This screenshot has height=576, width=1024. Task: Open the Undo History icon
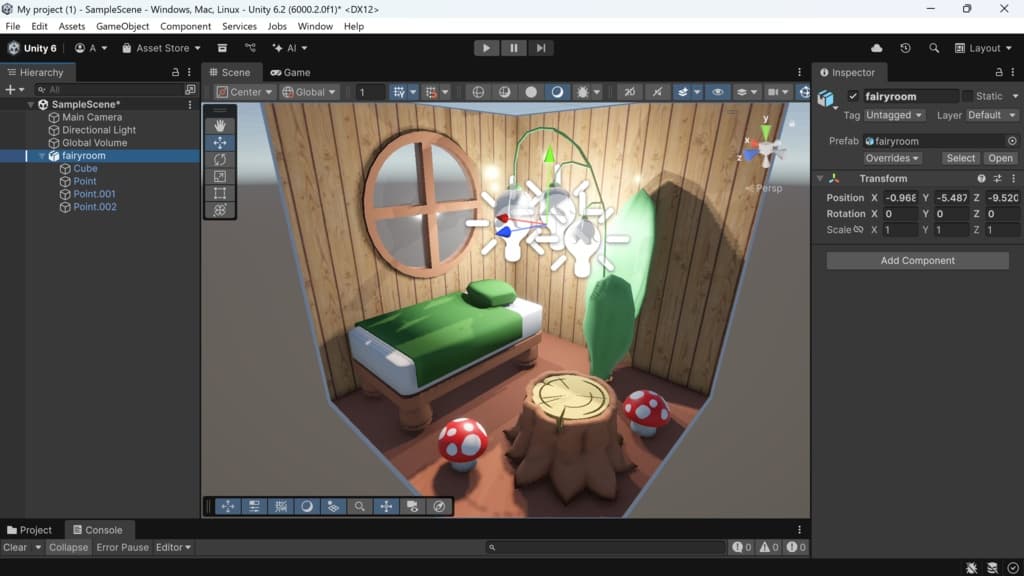tap(905, 48)
